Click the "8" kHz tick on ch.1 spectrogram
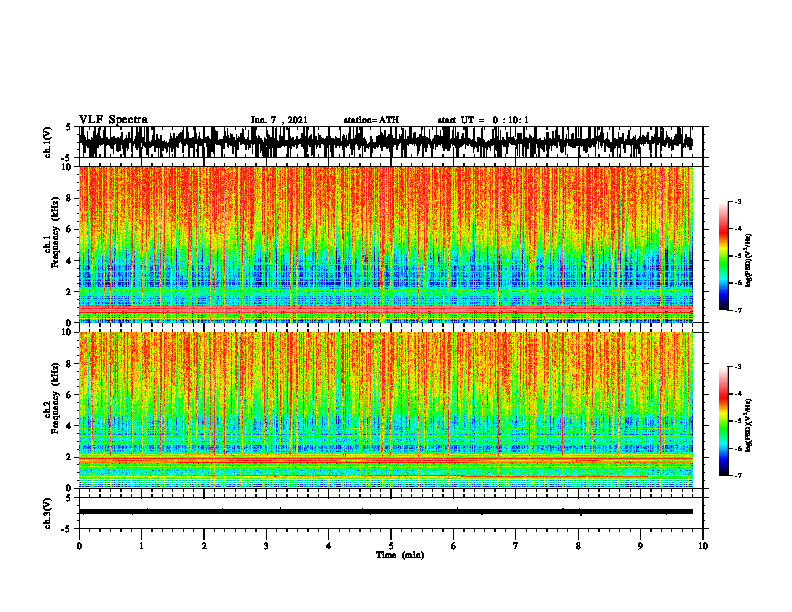The height and width of the screenshot is (612, 792). pos(70,198)
